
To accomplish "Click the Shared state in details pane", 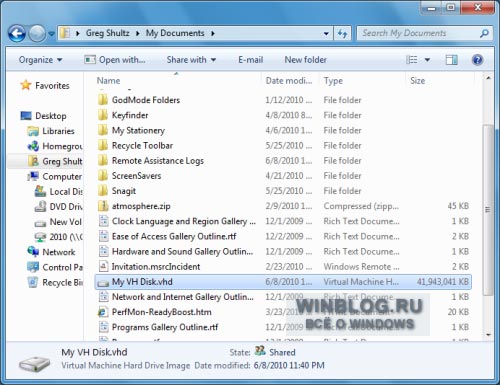I will (x=282, y=352).
